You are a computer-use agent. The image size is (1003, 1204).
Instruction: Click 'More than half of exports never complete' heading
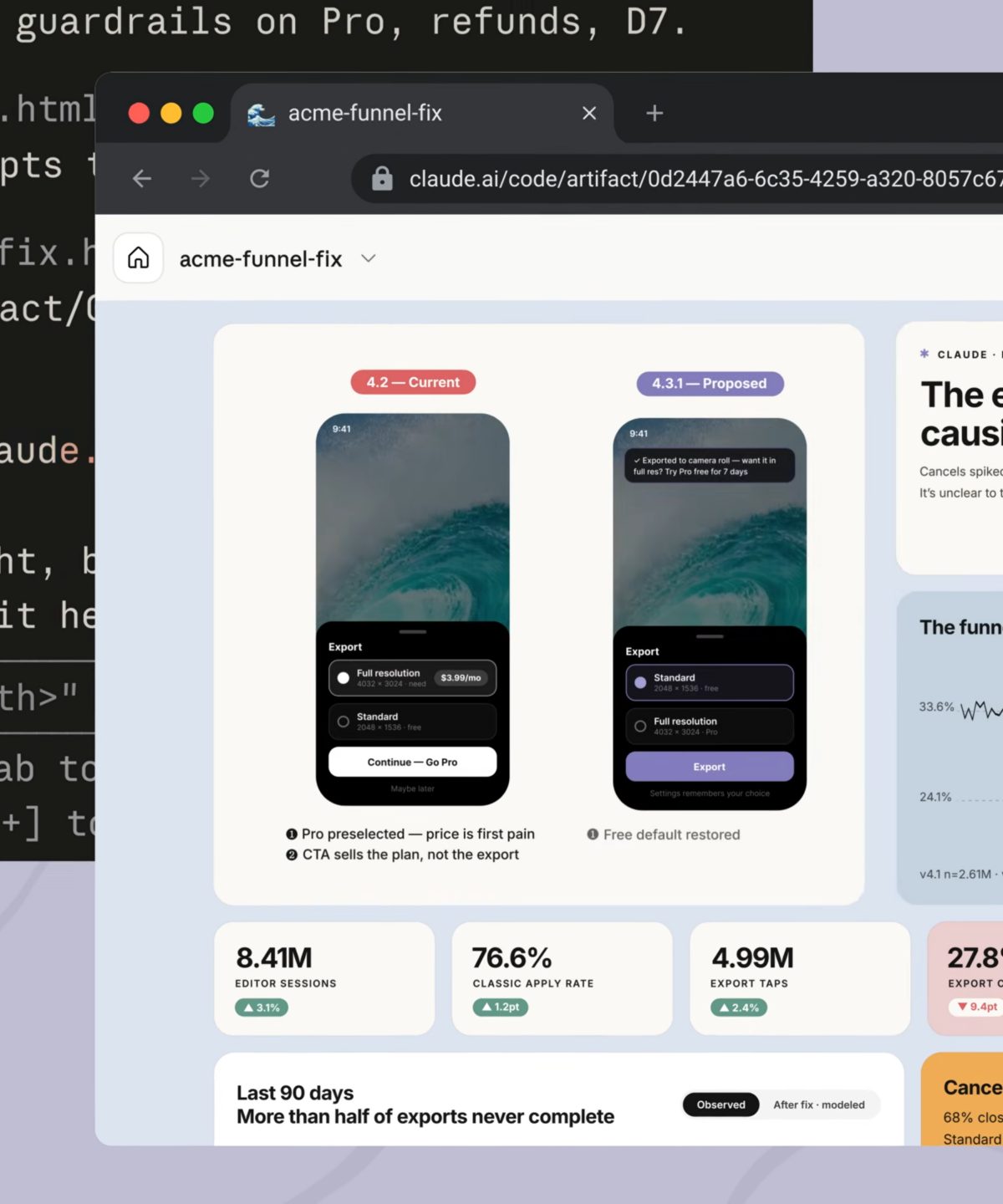[425, 1116]
